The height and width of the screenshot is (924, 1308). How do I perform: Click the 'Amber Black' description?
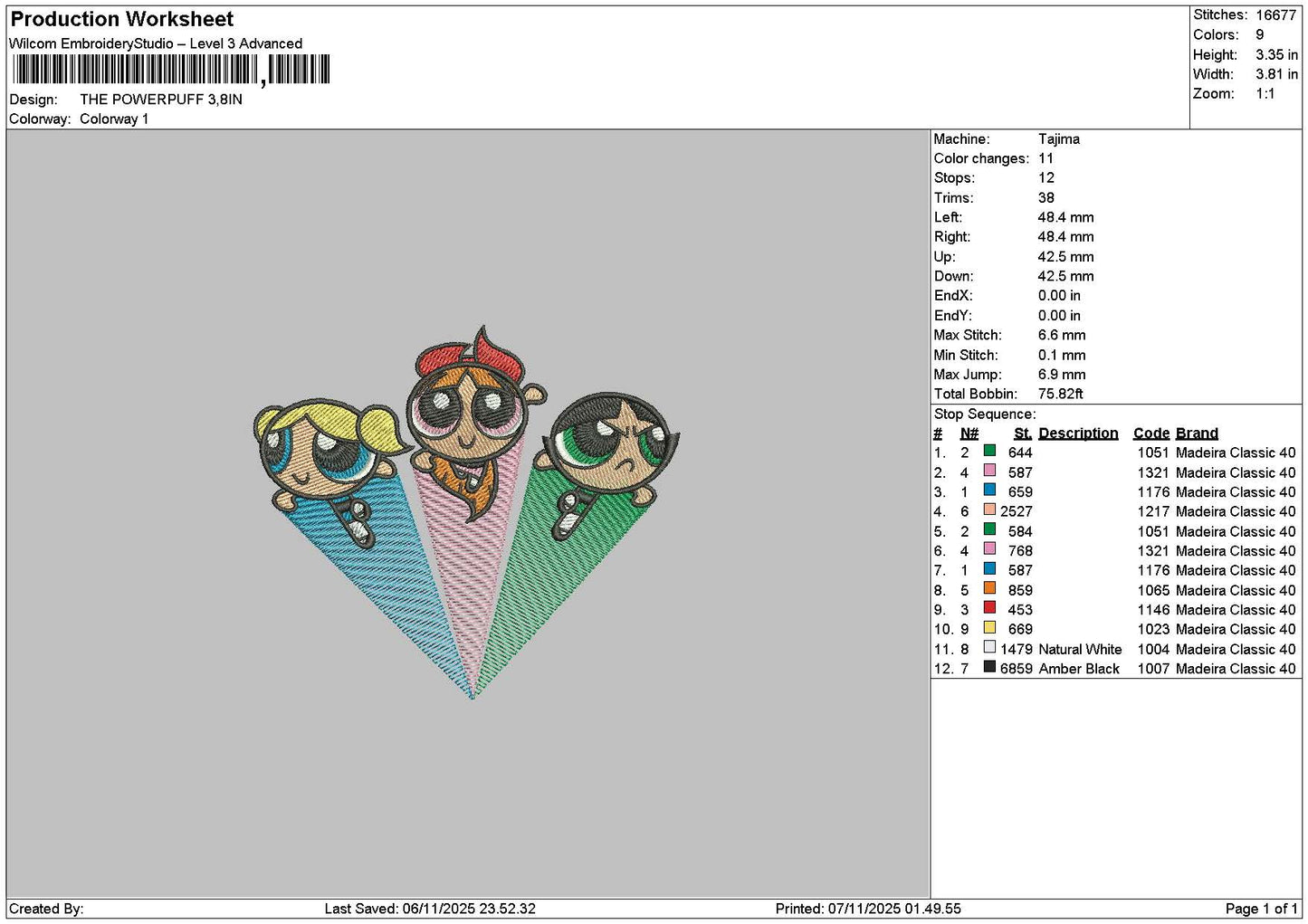1080,669
